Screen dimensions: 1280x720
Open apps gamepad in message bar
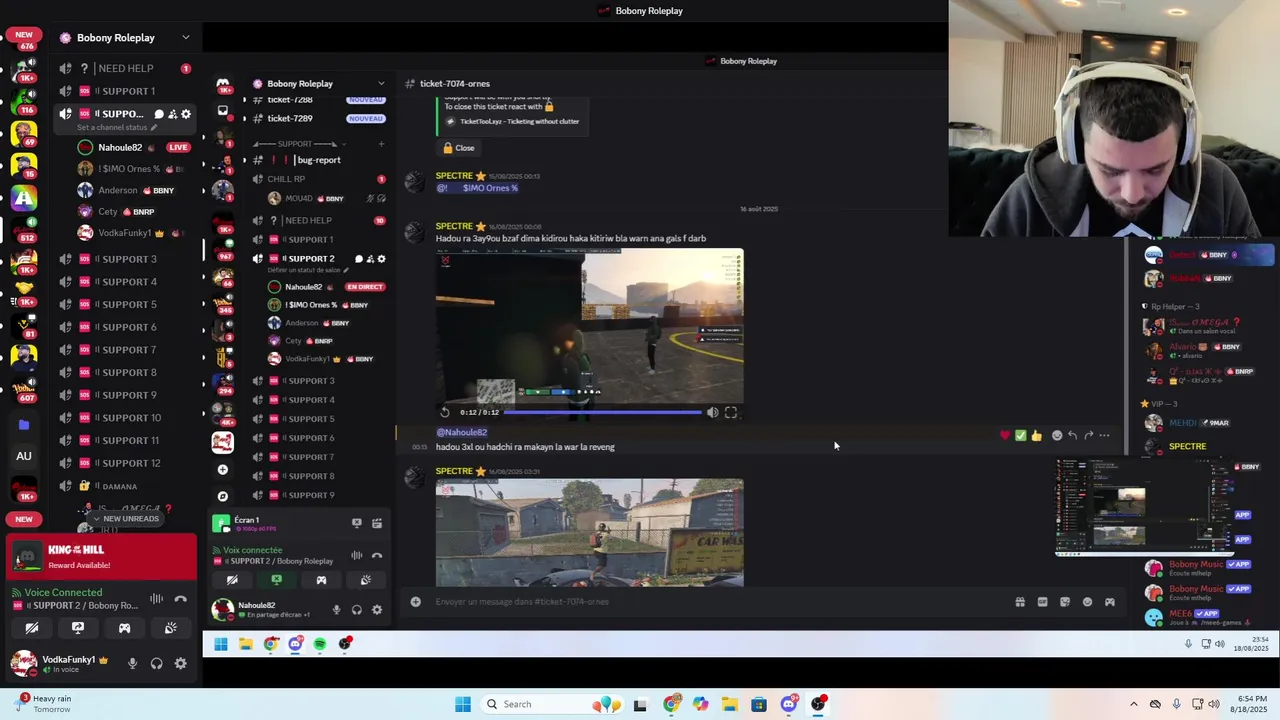pyautogui.click(x=1110, y=602)
